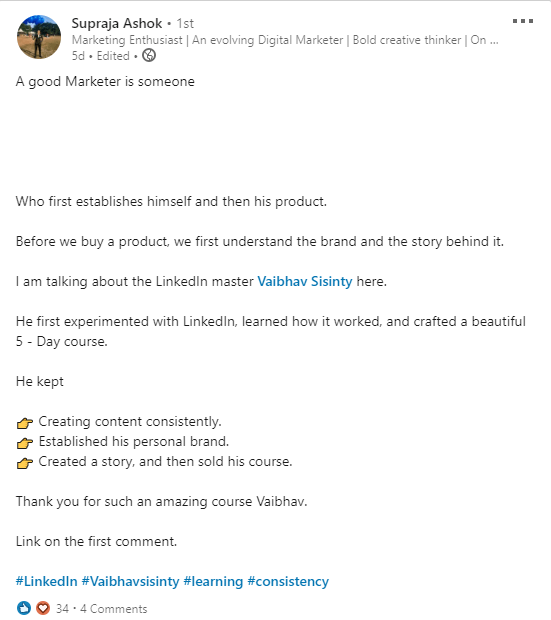Click the red heart reaction icon
The height and width of the screenshot is (620, 551).
pyautogui.click(x=43, y=608)
